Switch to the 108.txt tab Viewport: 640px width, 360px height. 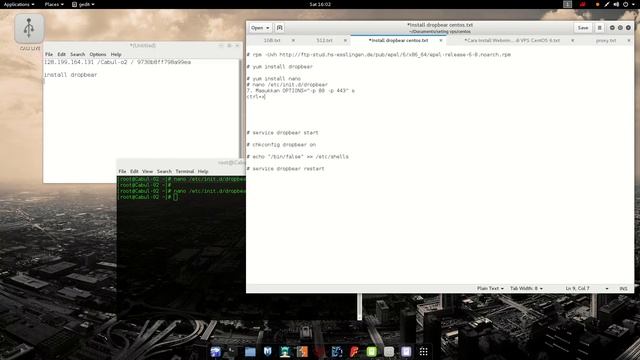coord(272,40)
